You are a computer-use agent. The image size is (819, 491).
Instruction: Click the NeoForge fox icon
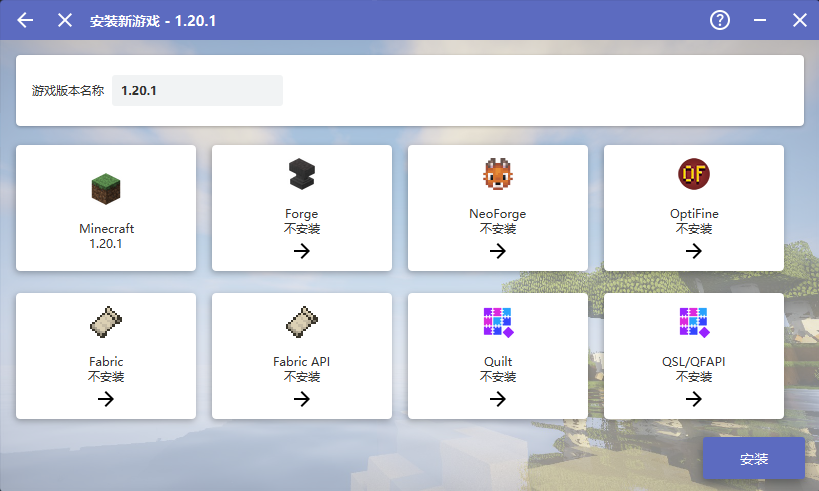click(x=498, y=174)
